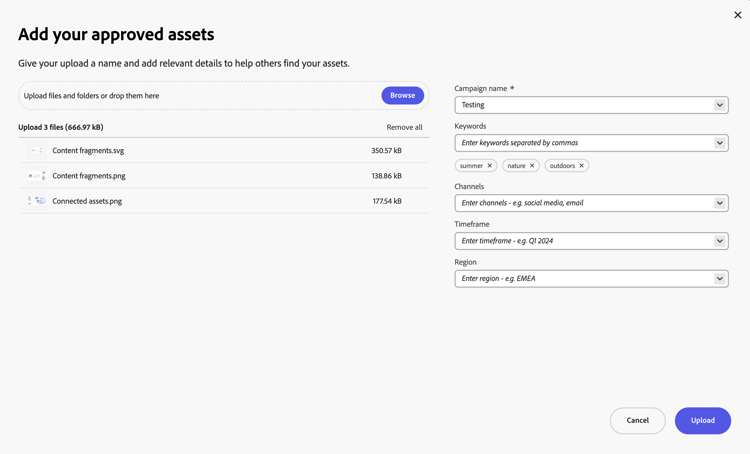Remove the outdoors keyword tag
750x454 pixels.
pyautogui.click(x=582, y=166)
